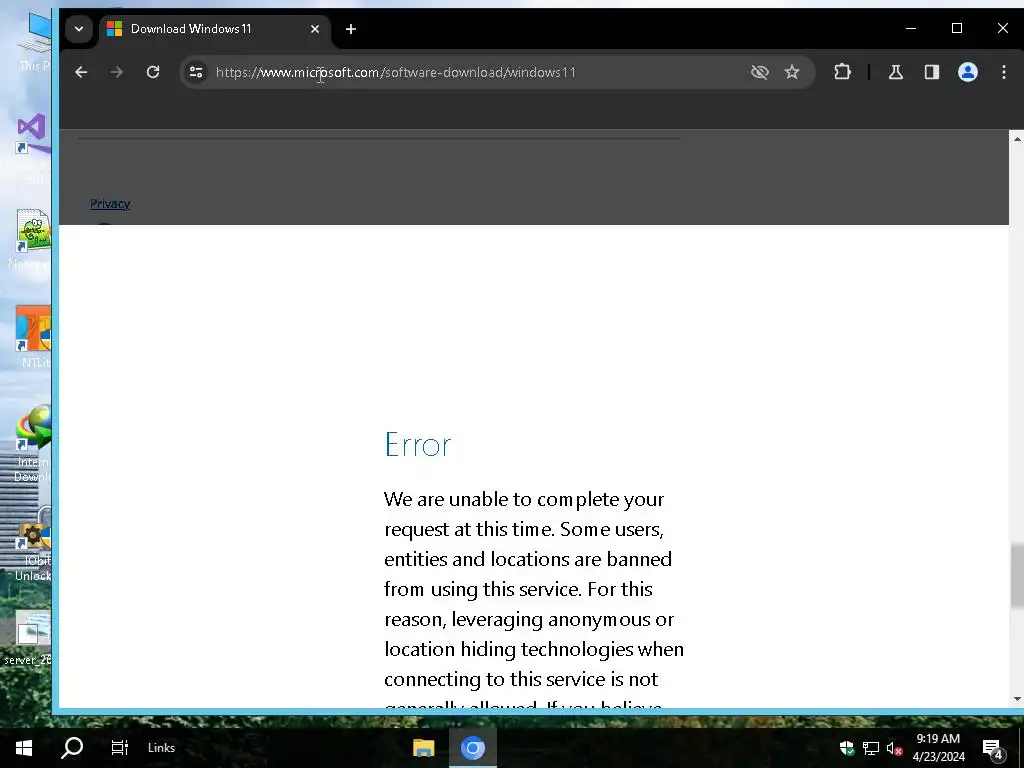This screenshot has height=768, width=1024.
Task: Select the NTLite desktop shortcut
Action: pyautogui.click(x=33, y=336)
